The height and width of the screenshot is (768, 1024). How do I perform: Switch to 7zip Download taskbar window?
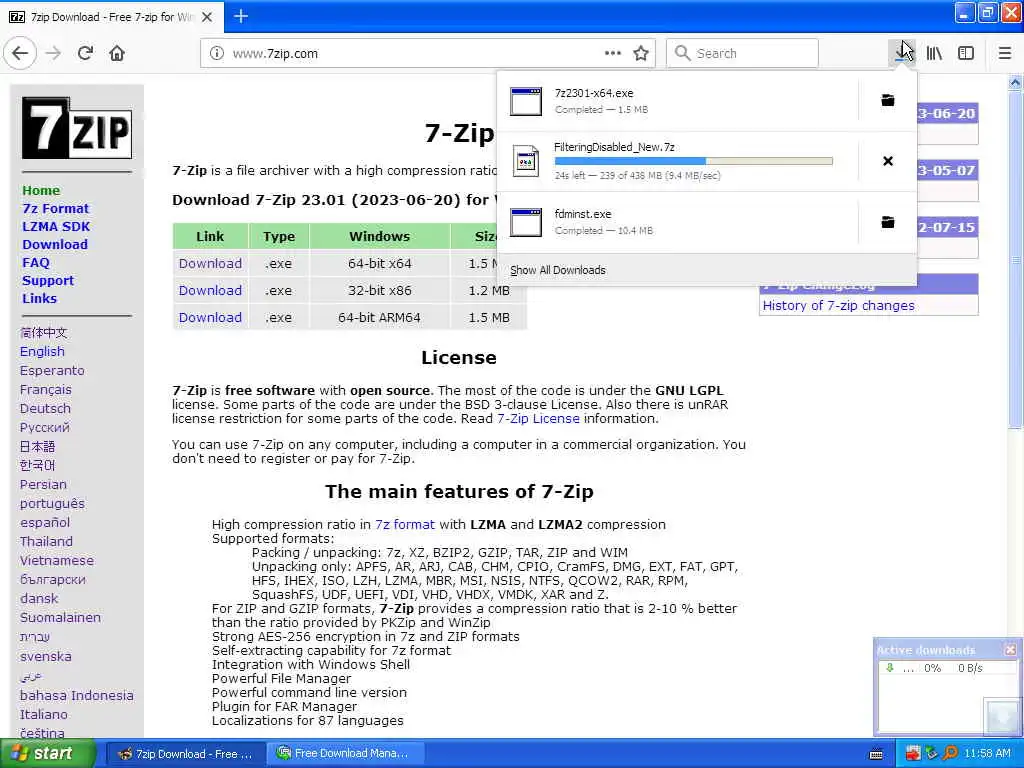click(185, 754)
